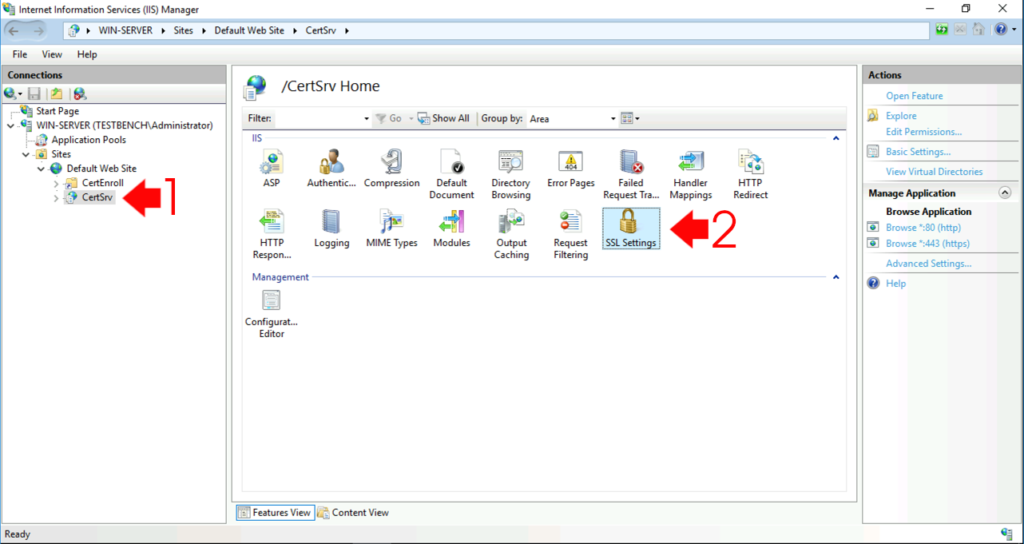Open the File menu

pos(20,54)
